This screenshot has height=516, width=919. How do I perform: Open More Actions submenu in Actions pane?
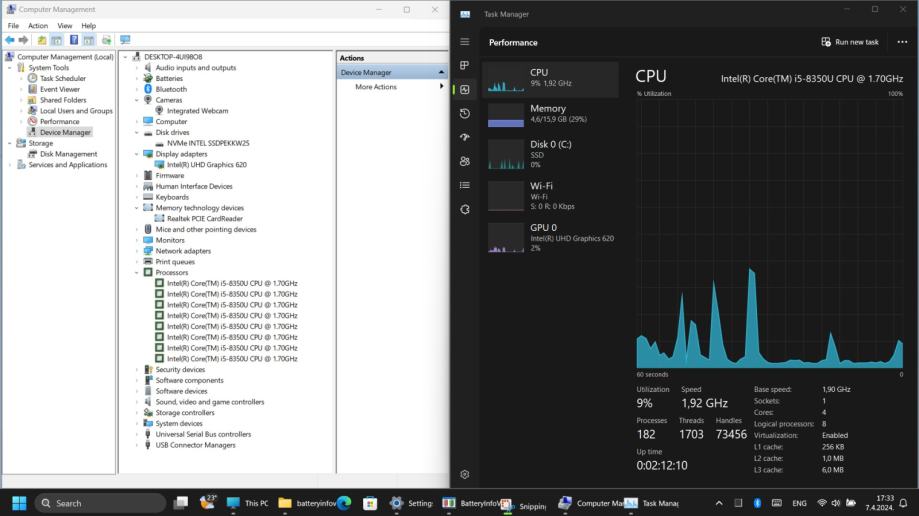(393, 87)
